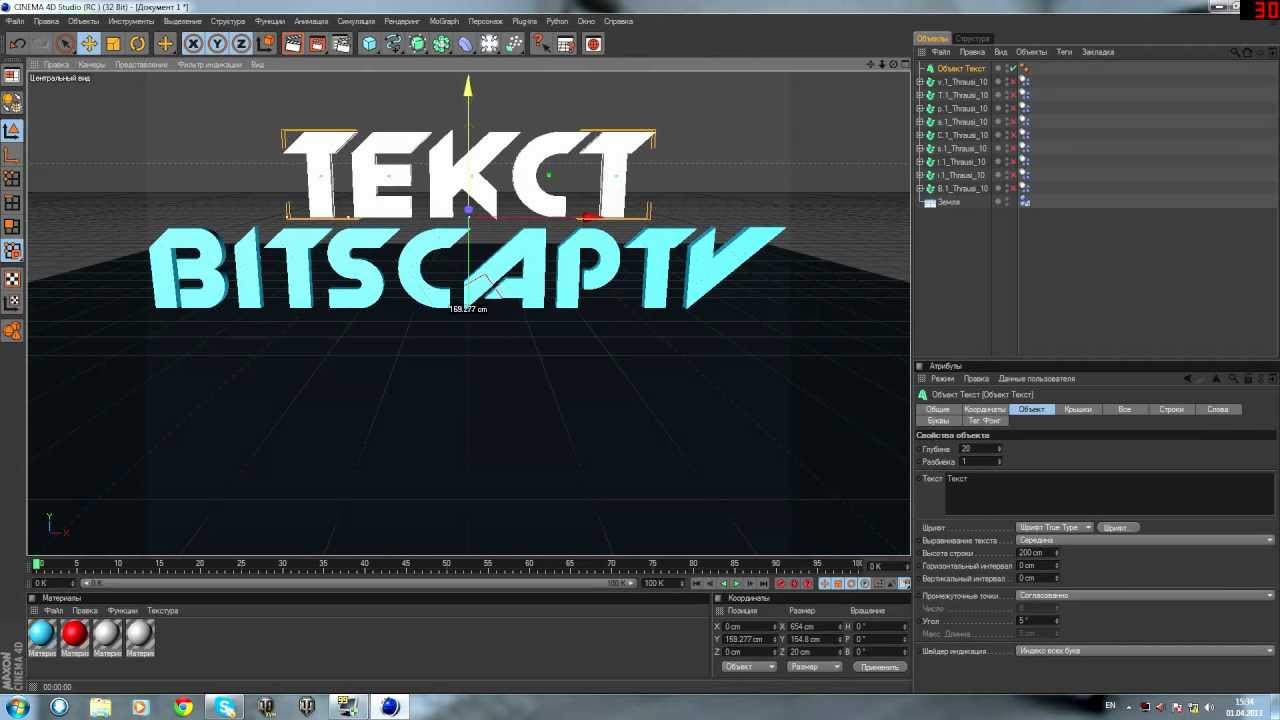Click the coordinate system icon
The width and height of the screenshot is (1280, 720).
click(x=265, y=44)
